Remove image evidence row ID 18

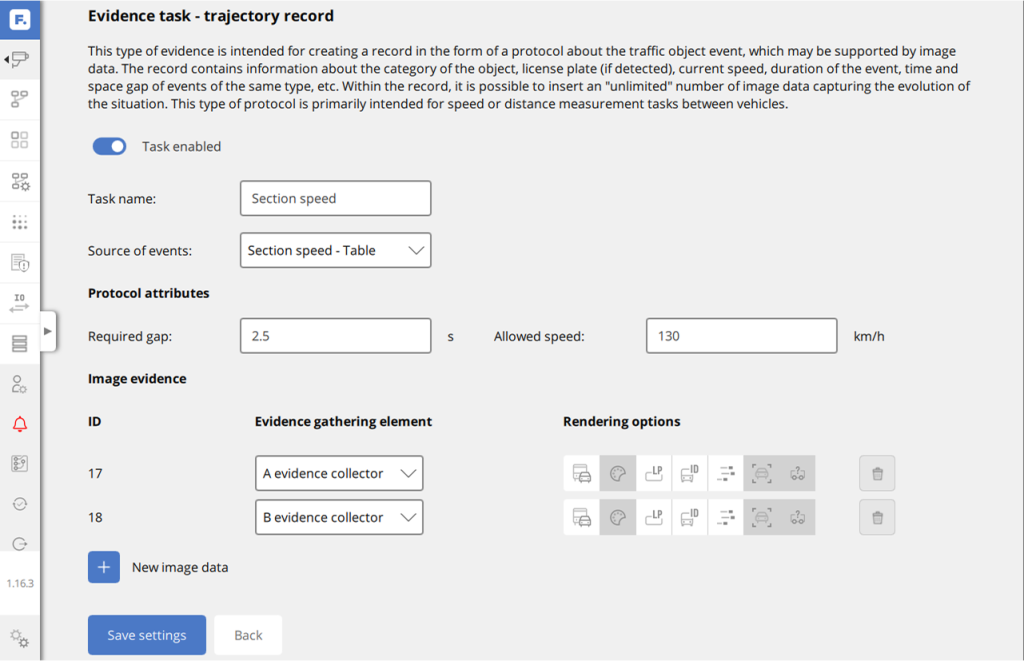click(877, 517)
